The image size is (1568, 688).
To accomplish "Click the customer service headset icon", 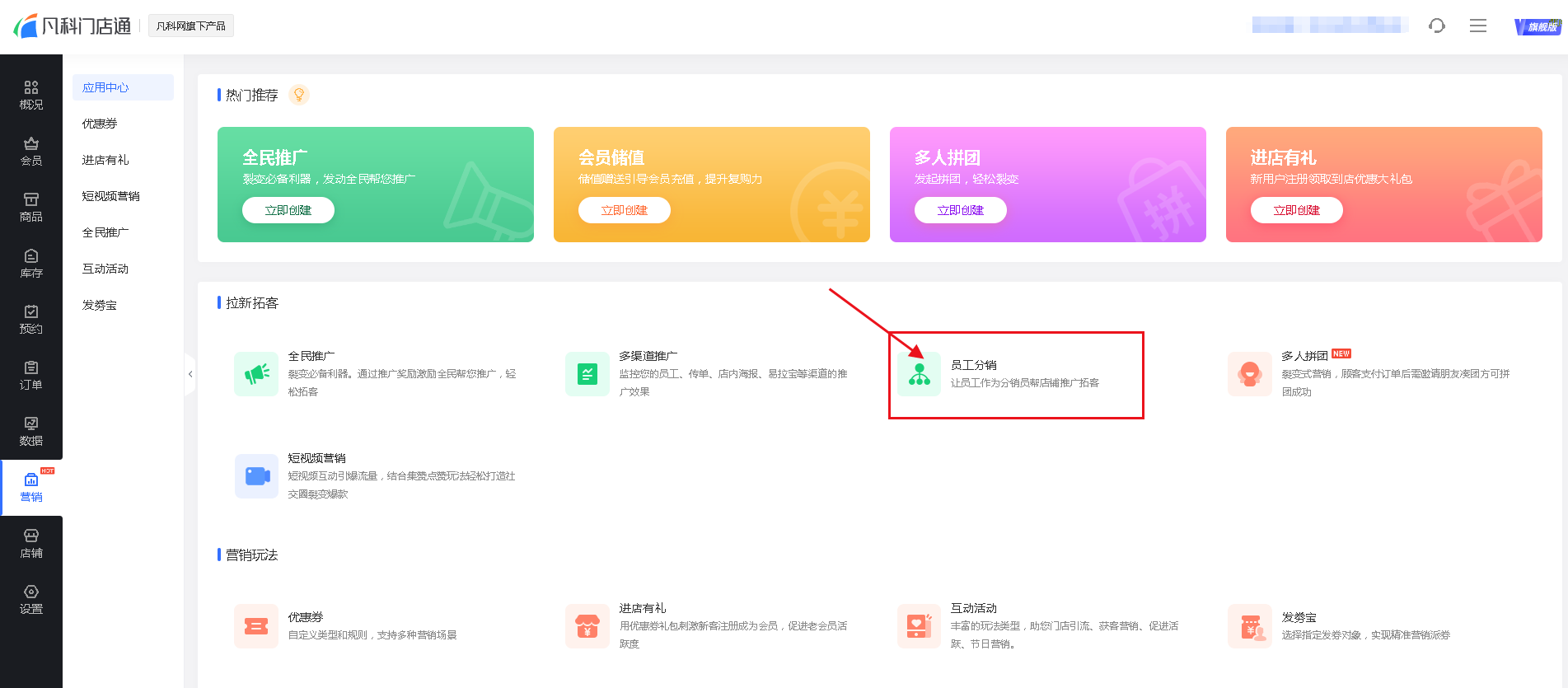I will (1437, 26).
